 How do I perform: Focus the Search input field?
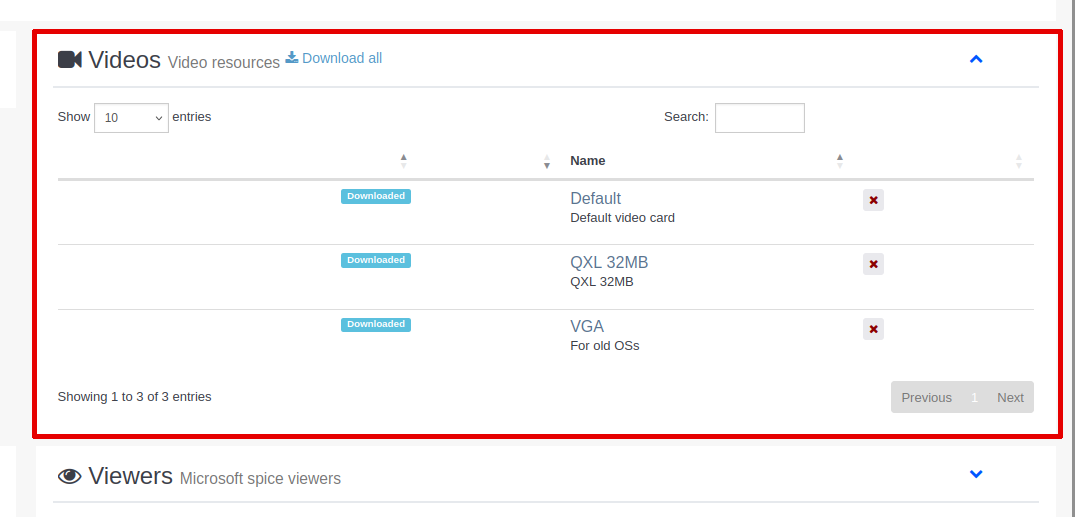[x=759, y=118]
